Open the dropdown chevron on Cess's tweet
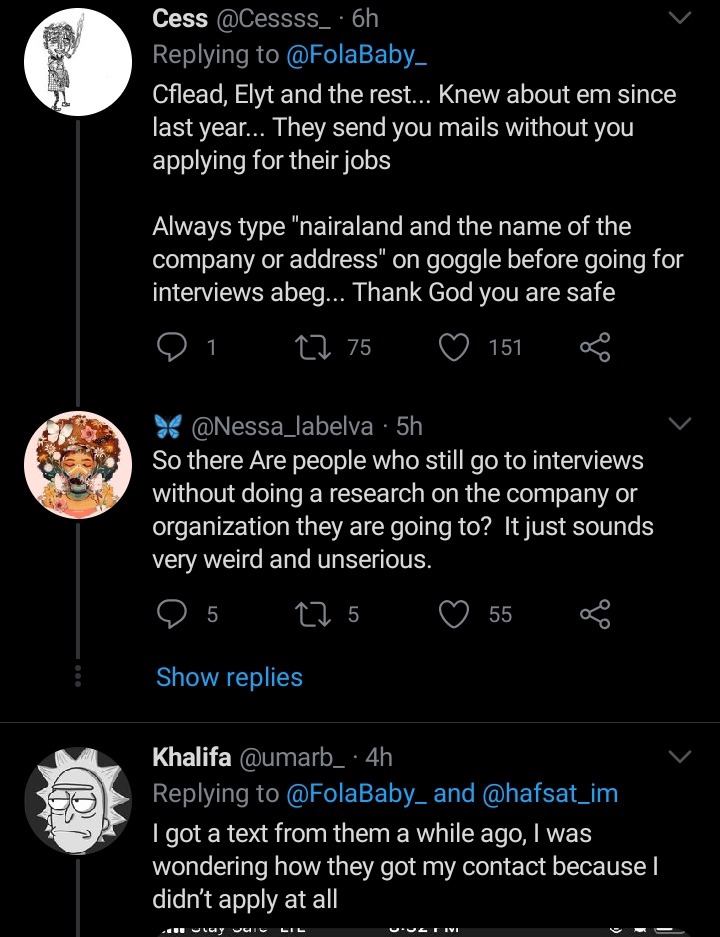Image resolution: width=720 pixels, height=937 pixels. click(x=679, y=19)
